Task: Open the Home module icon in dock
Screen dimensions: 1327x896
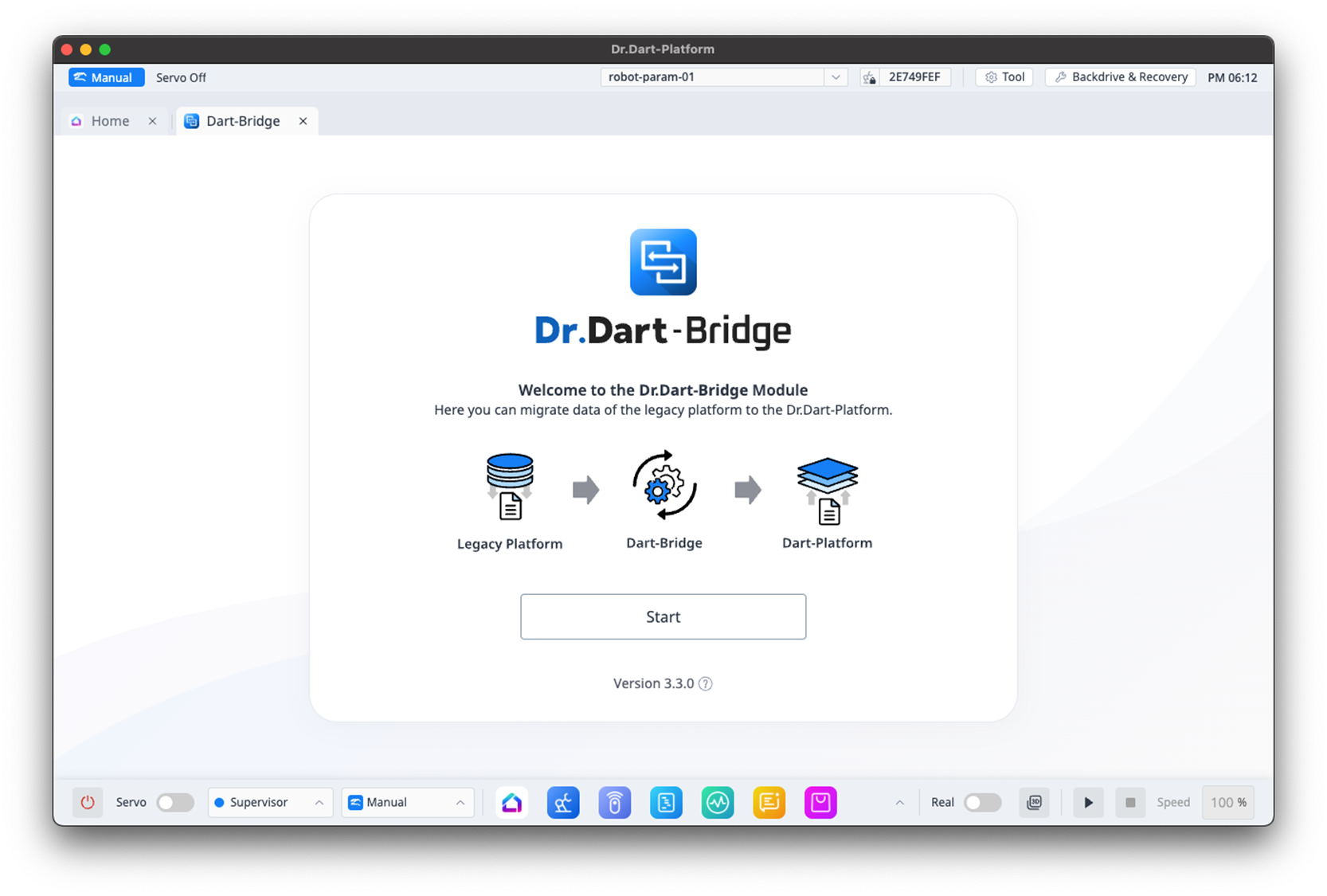Action: click(x=511, y=802)
